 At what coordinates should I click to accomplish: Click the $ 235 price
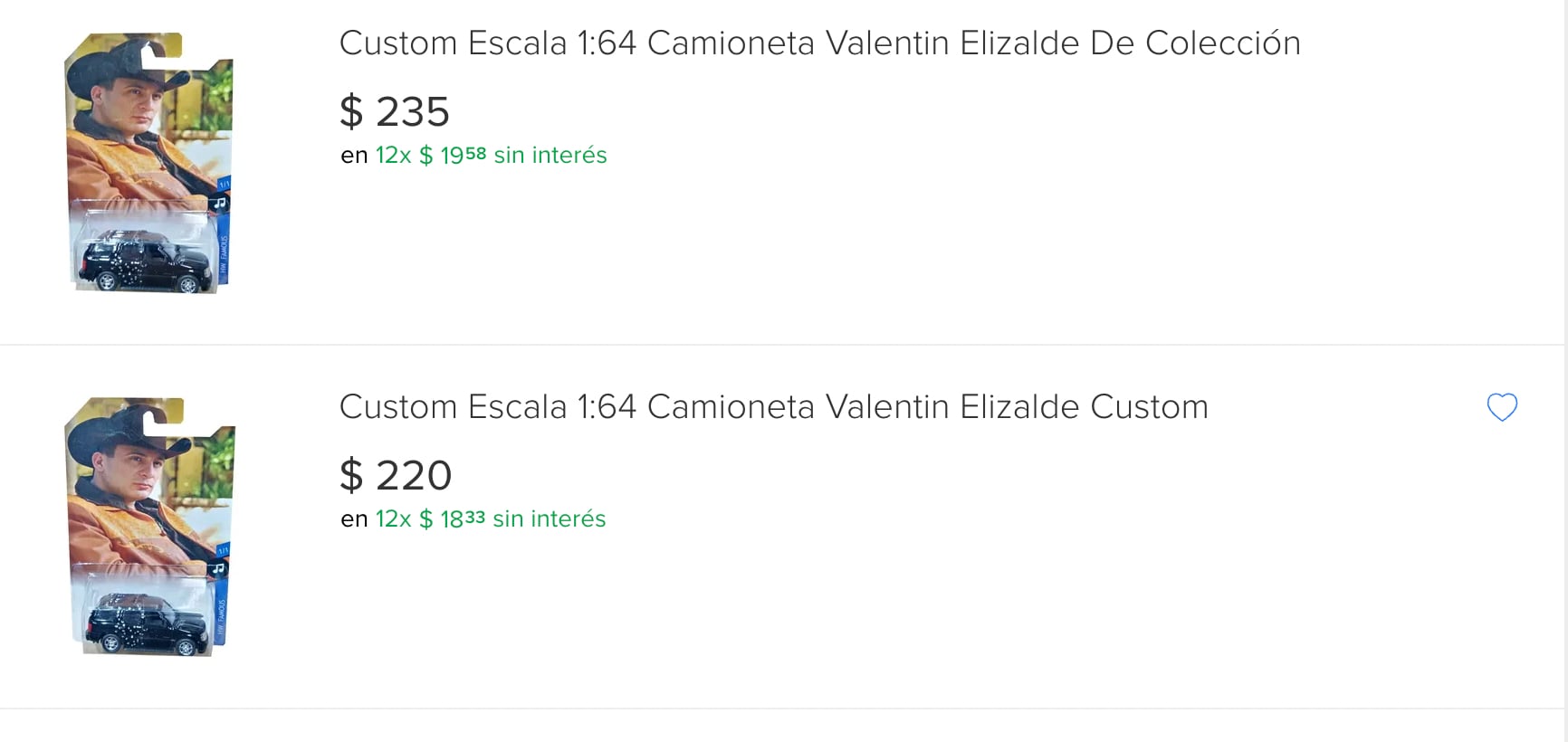coord(395,111)
